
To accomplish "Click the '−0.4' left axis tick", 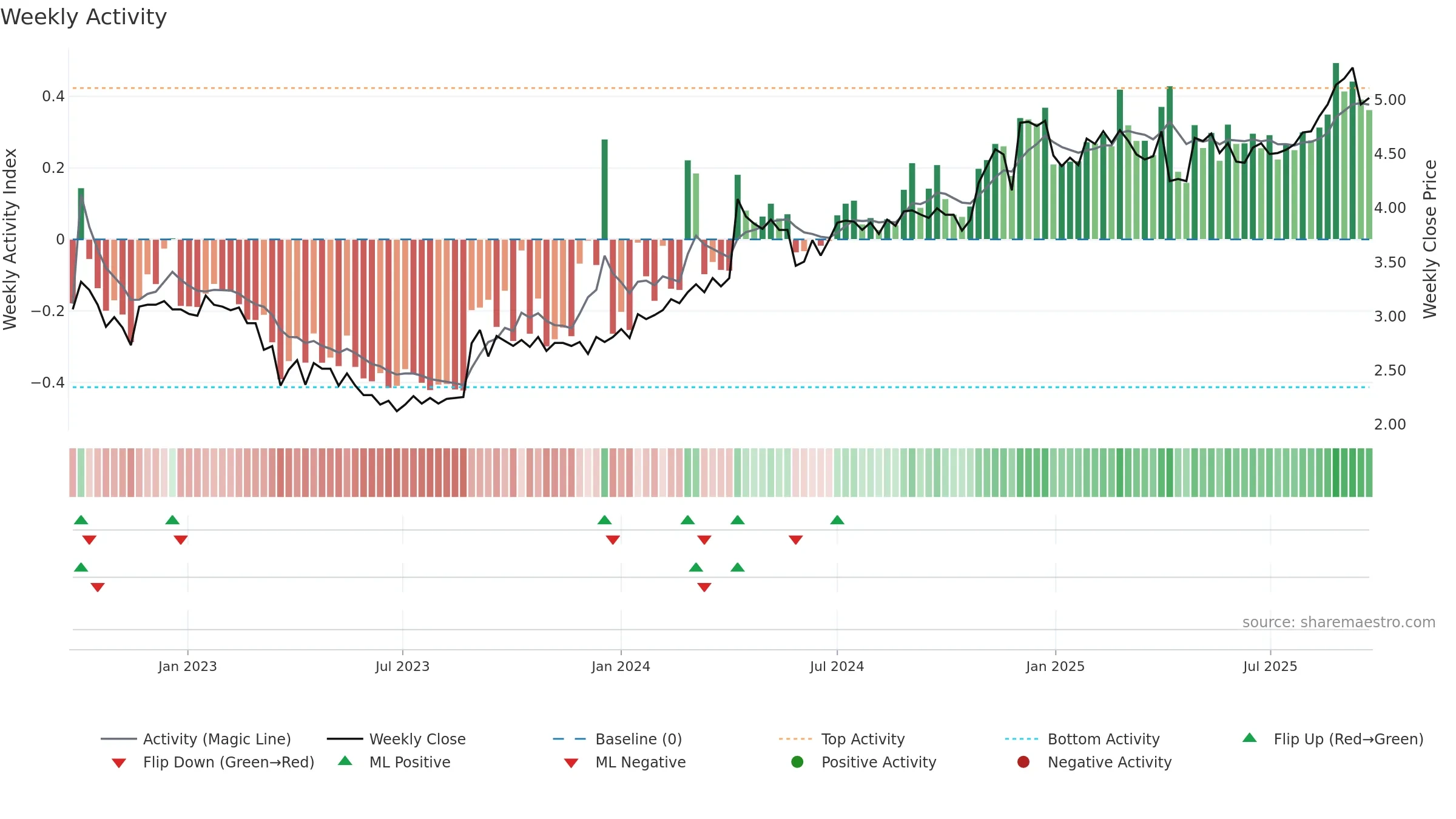I will tap(48, 383).
